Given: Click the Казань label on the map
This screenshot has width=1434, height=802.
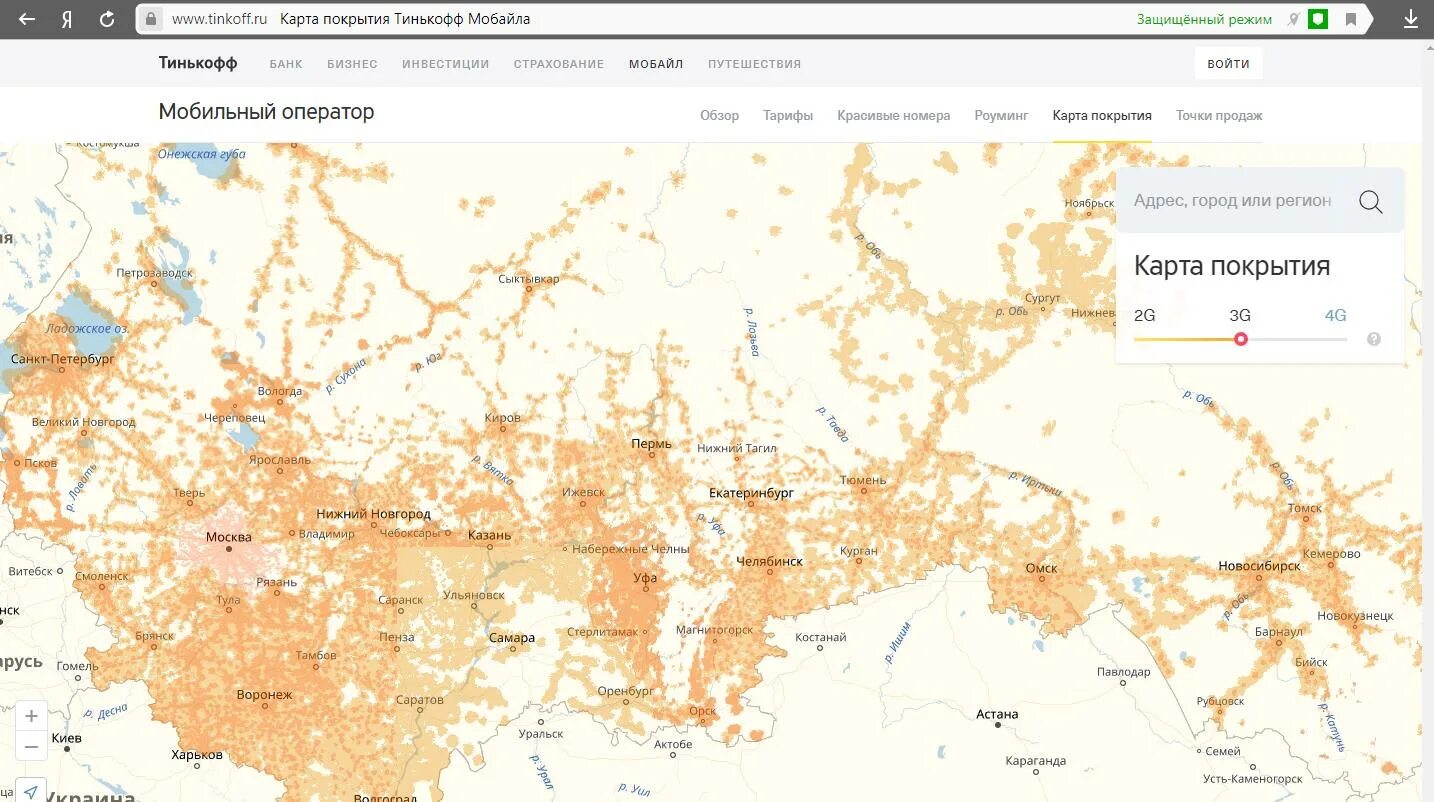Looking at the screenshot, I should [x=489, y=535].
